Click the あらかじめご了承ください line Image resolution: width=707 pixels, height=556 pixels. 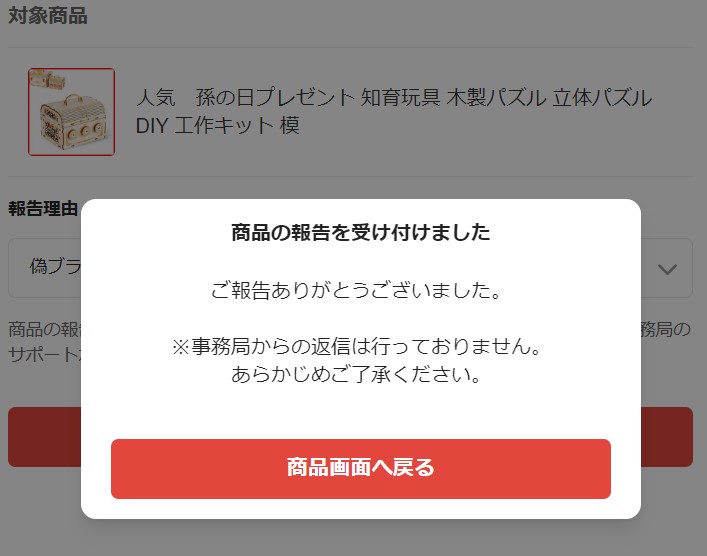pos(356,374)
